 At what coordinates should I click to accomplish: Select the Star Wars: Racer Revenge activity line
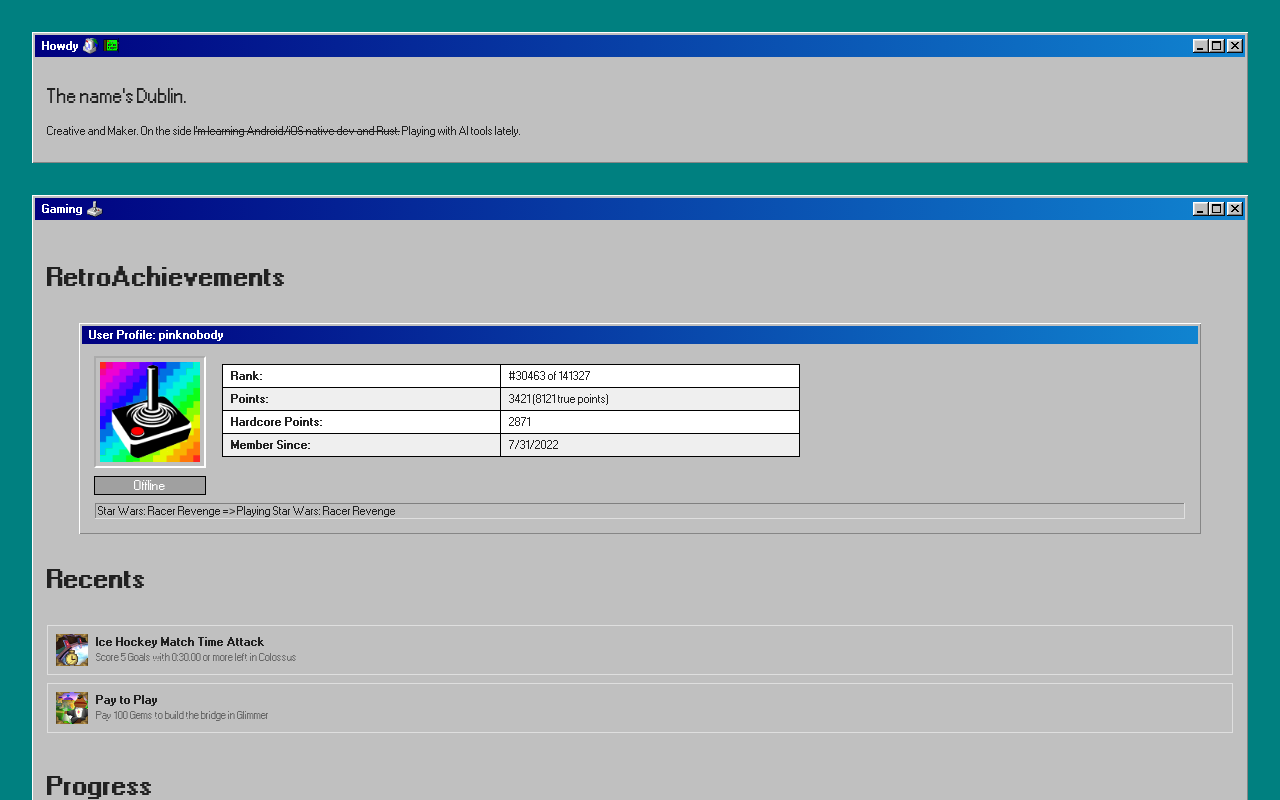(x=640, y=511)
